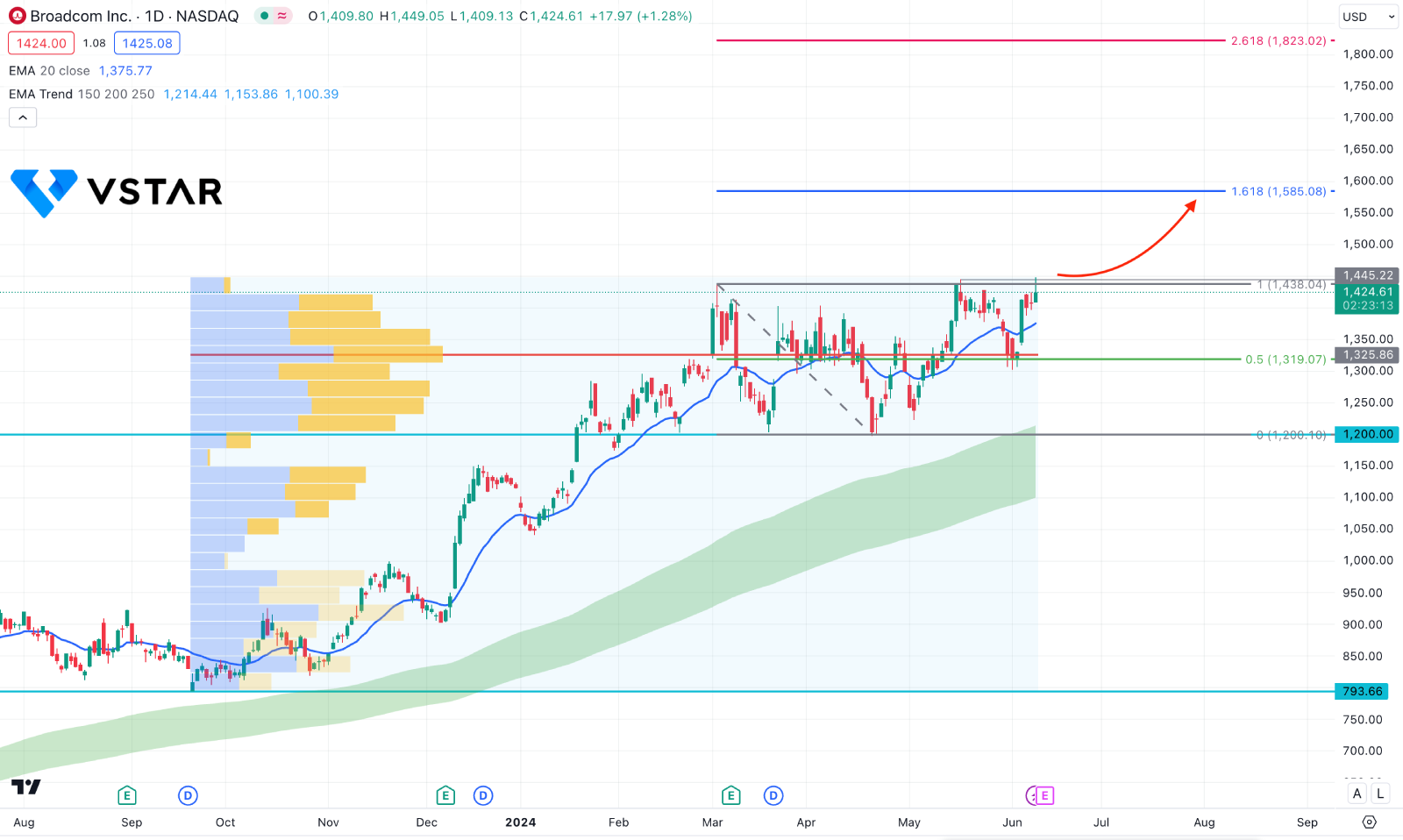Select the EMA Trend 150 200 250 legend
Screen dimensions: 1403x840
point(82,94)
